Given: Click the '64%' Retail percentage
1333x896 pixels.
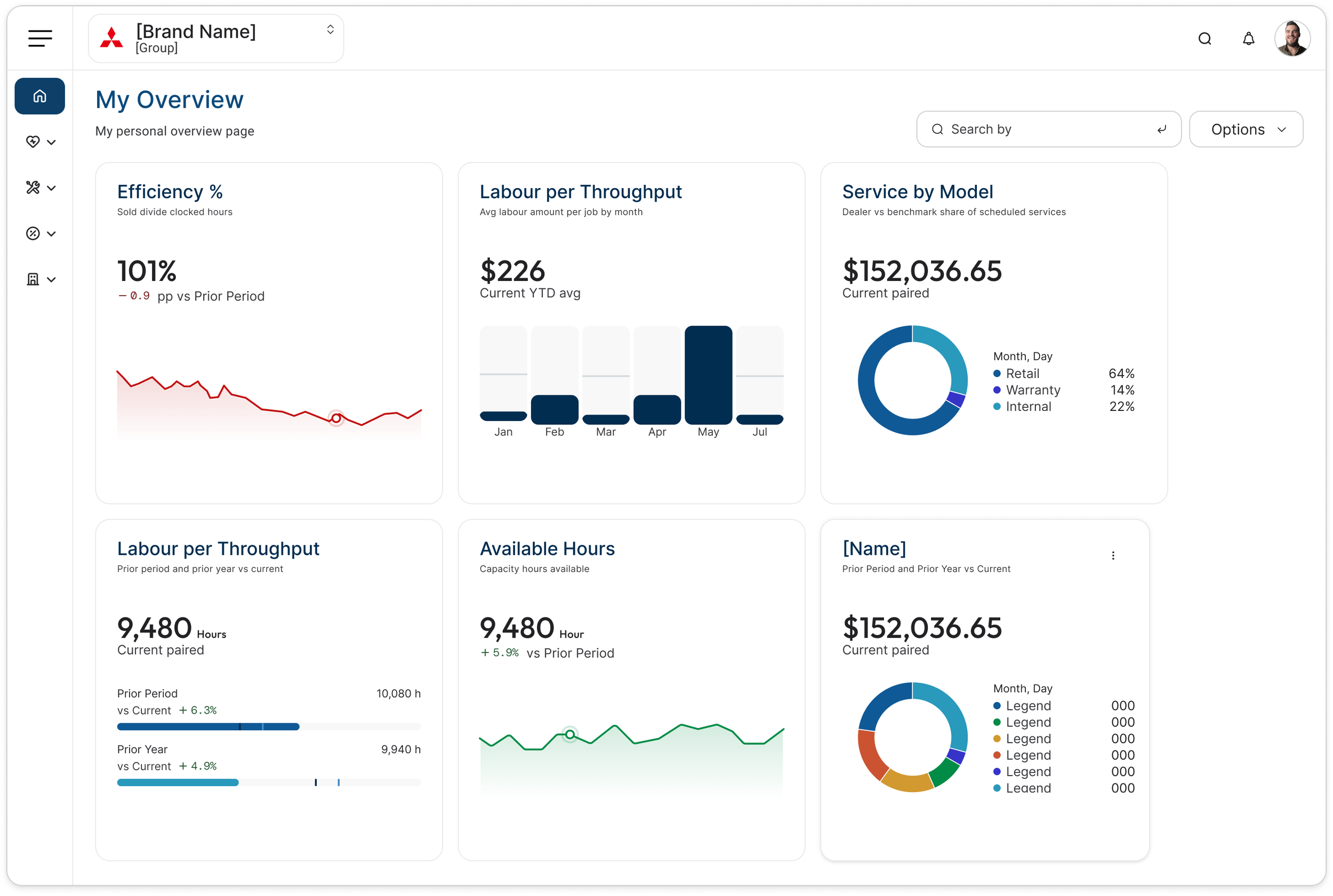Looking at the screenshot, I should pos(1121,374).
